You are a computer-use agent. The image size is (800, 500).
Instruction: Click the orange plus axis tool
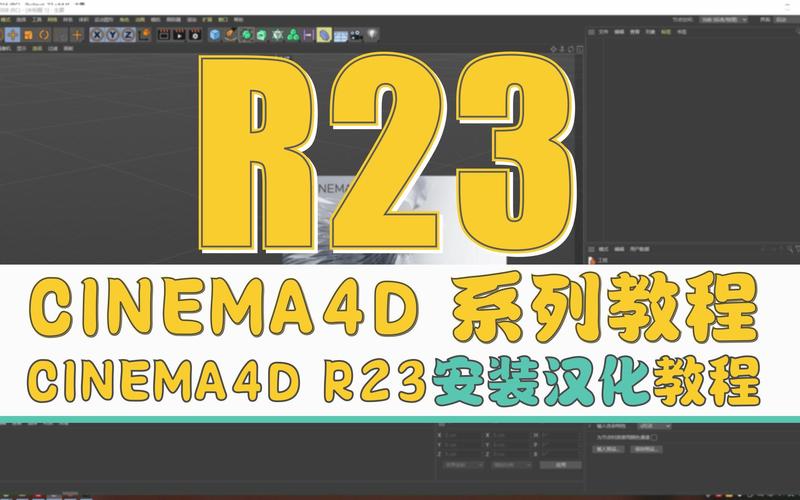click(x=77, y=35)
